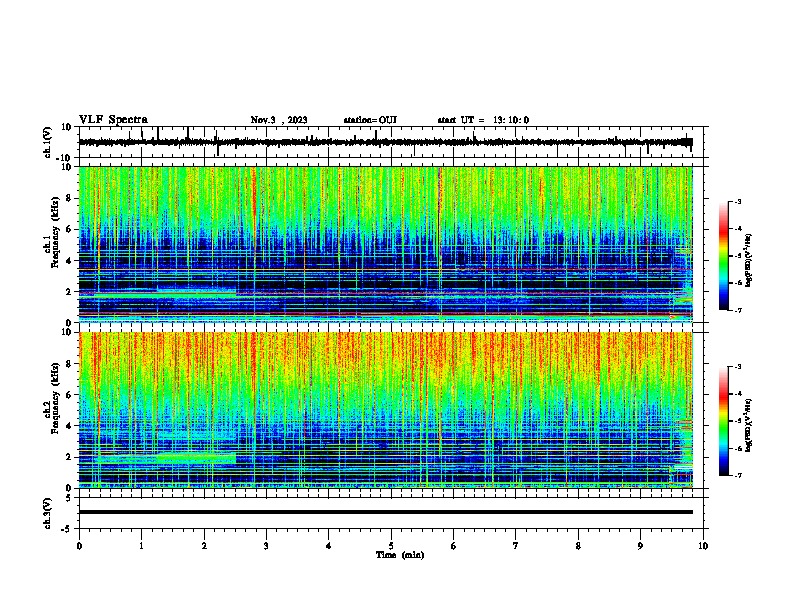This screenshot has width=792, height=612.
Task: Click the "-3" label on ch.2 color scale
Action: pos(738,367)
